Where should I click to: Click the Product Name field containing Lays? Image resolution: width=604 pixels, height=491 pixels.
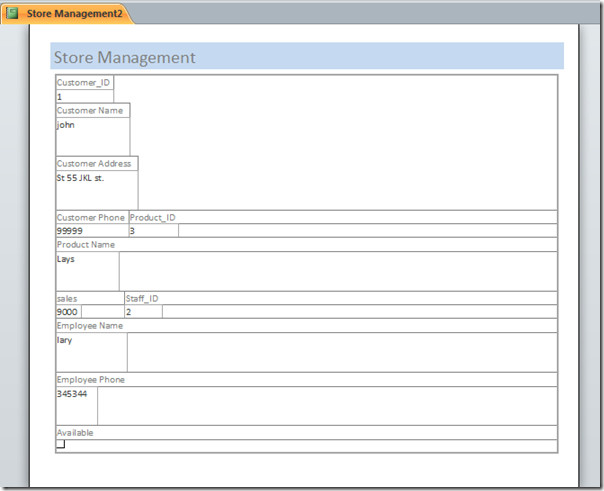point(87,271)
